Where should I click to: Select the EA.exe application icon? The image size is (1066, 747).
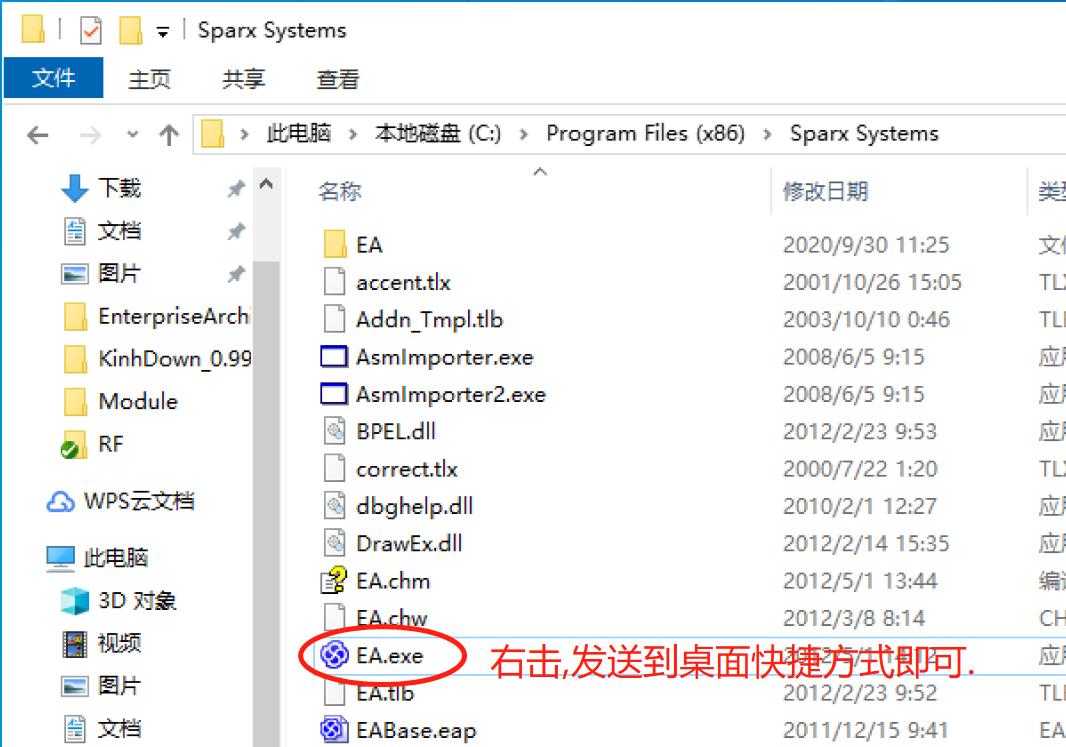tap(334, 655)
